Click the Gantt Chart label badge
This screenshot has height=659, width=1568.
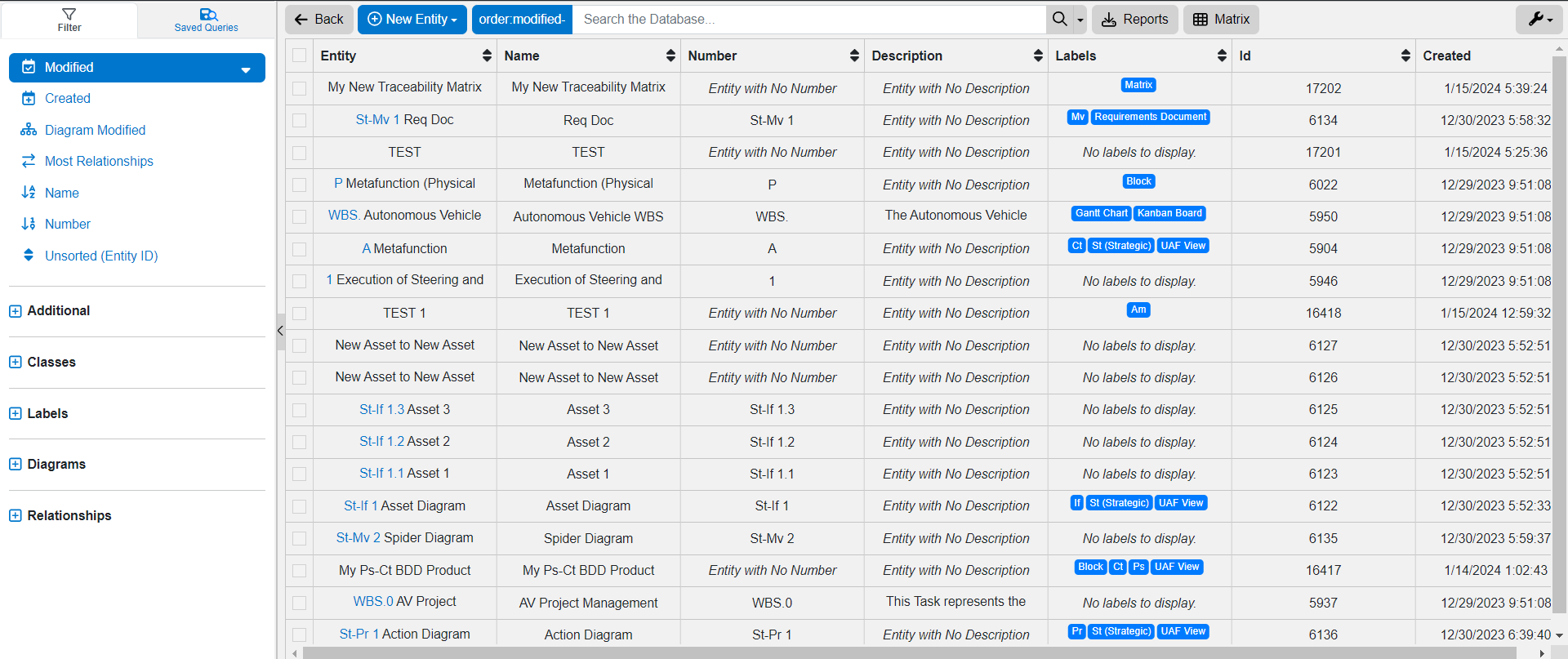[1101, 213]
